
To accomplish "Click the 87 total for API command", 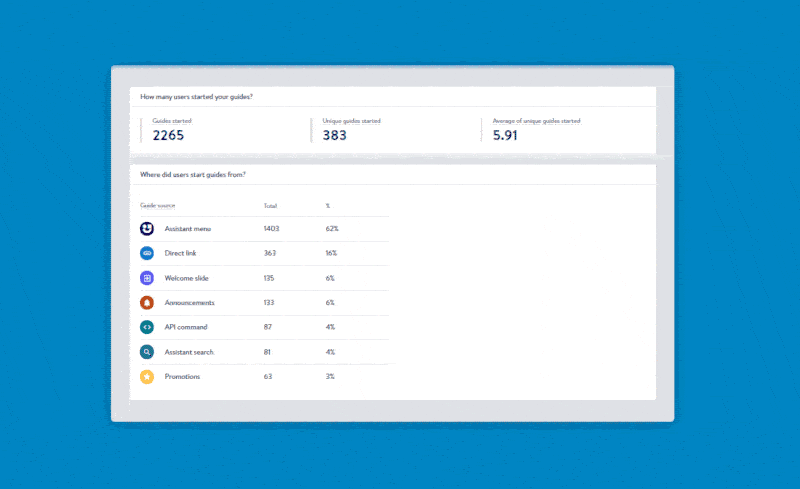I will [x=268, y=327].
